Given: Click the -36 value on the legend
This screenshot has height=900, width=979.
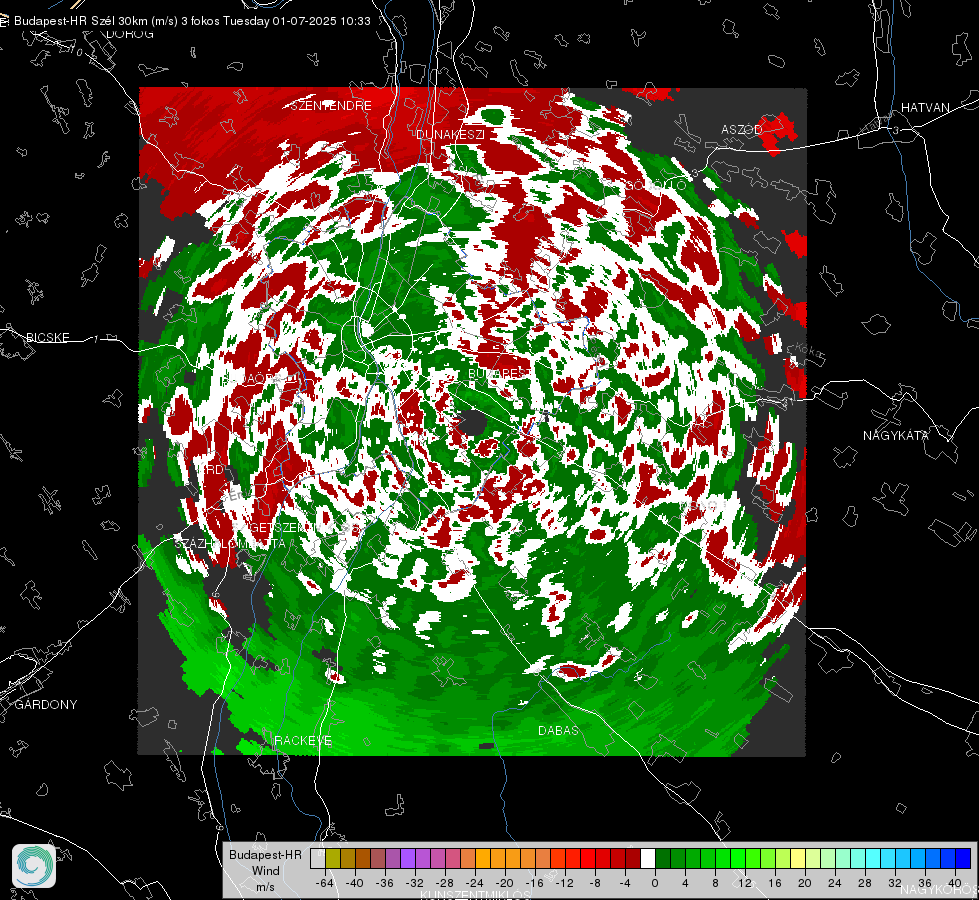Looking at the screenshot, I should click(x=385, y=883).
